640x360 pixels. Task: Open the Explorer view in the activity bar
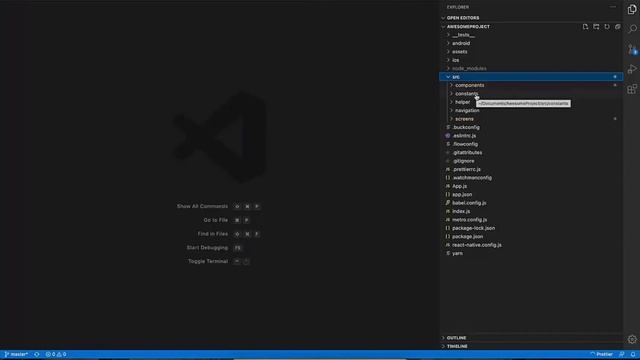632,9
